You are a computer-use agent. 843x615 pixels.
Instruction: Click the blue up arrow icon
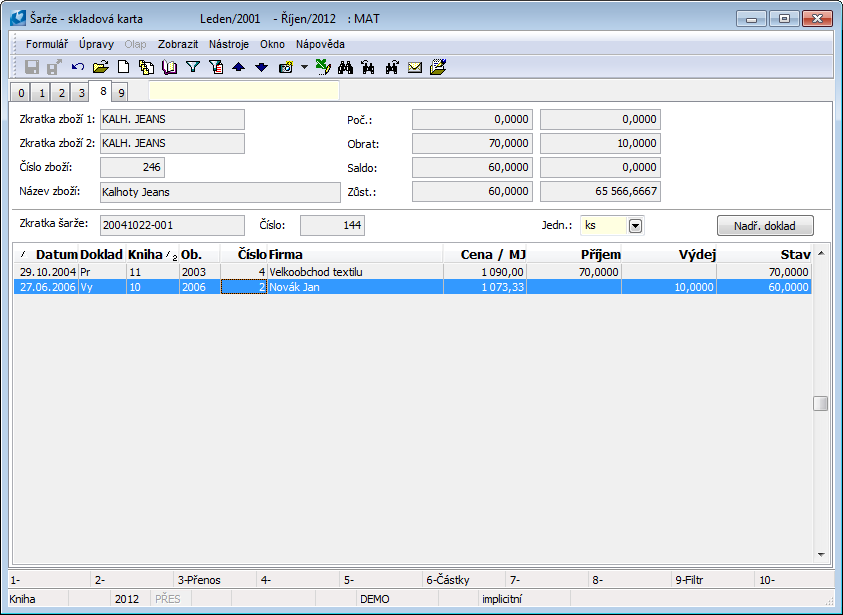pyautogui.click(x=238, y=67)
